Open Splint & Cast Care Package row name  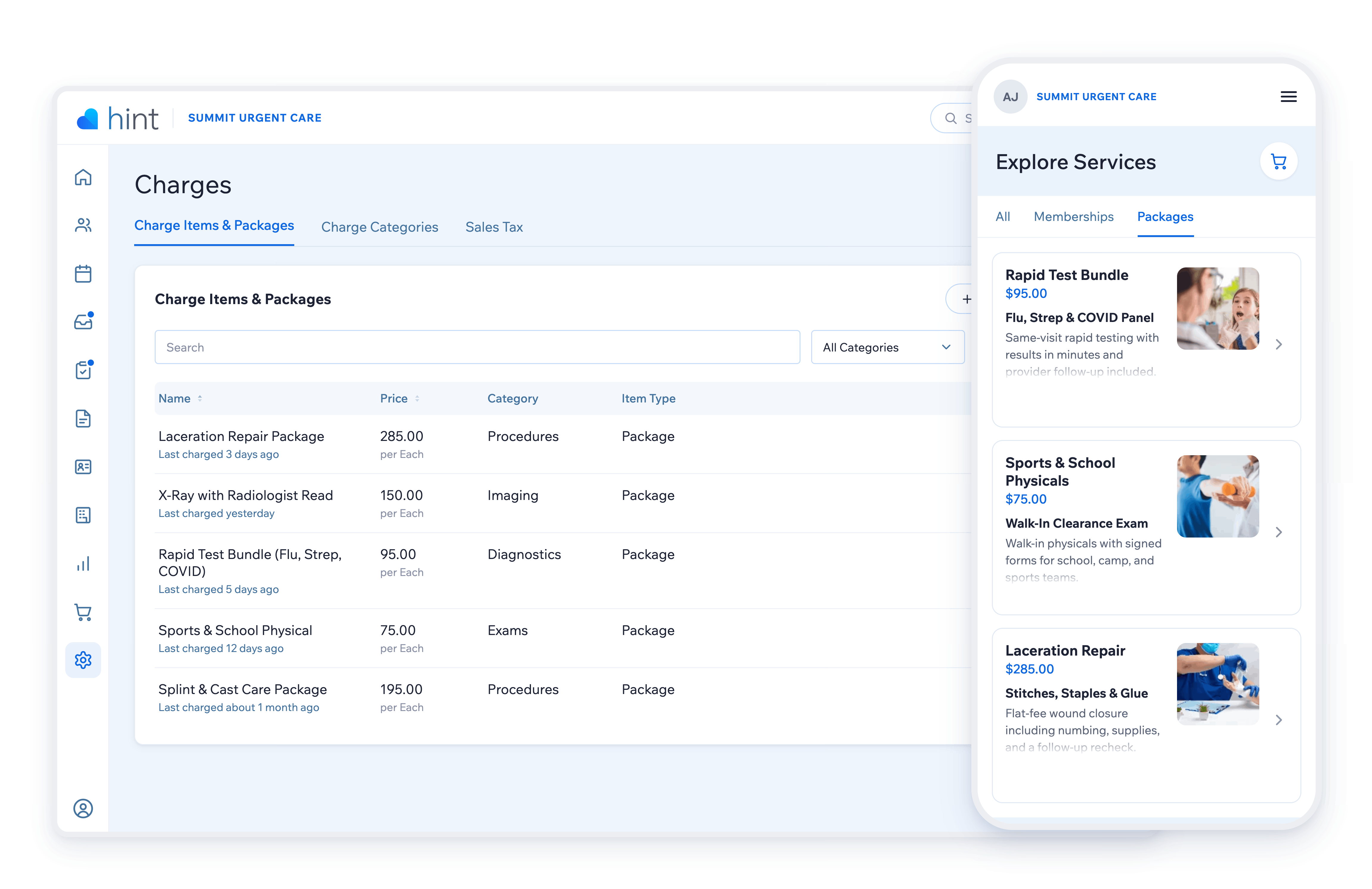click(x=243, y=690)
